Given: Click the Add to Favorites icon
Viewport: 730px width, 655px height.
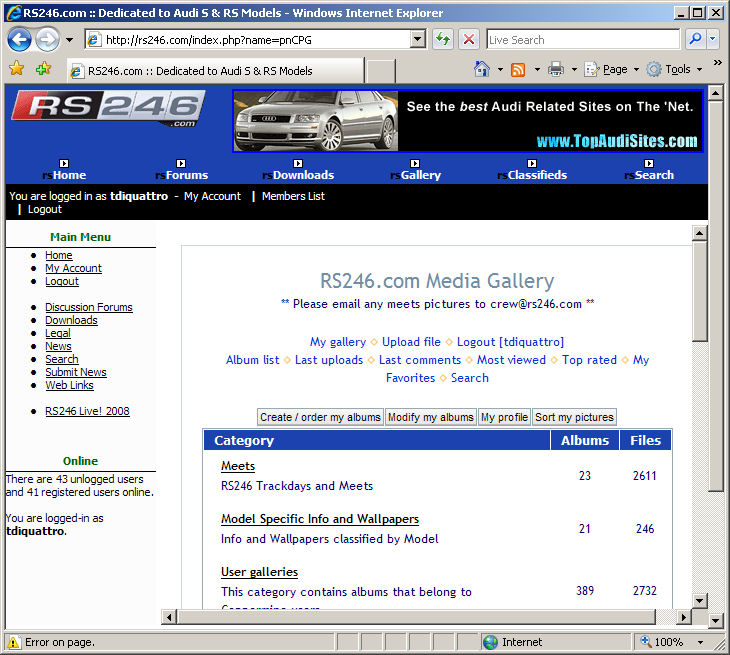Looking at the screenshot, I should (x=43, y=69).
